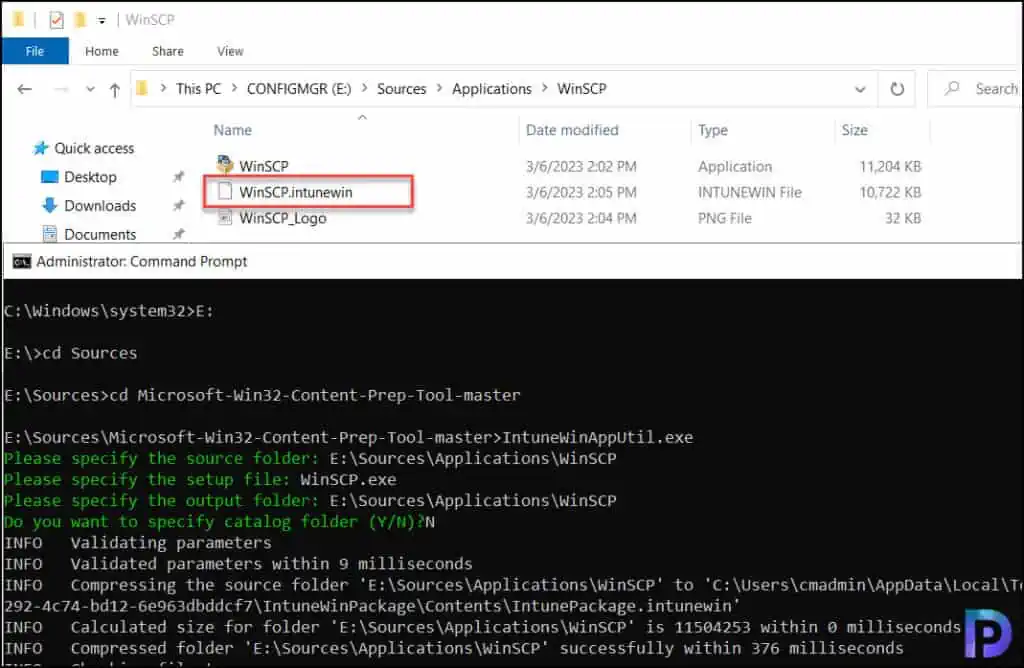Image resolution: width=1024 pixels, height=668 pixels.
Task: Click the 3/6/2023 2:05 PM date cell
Action: tap(581, 193)
